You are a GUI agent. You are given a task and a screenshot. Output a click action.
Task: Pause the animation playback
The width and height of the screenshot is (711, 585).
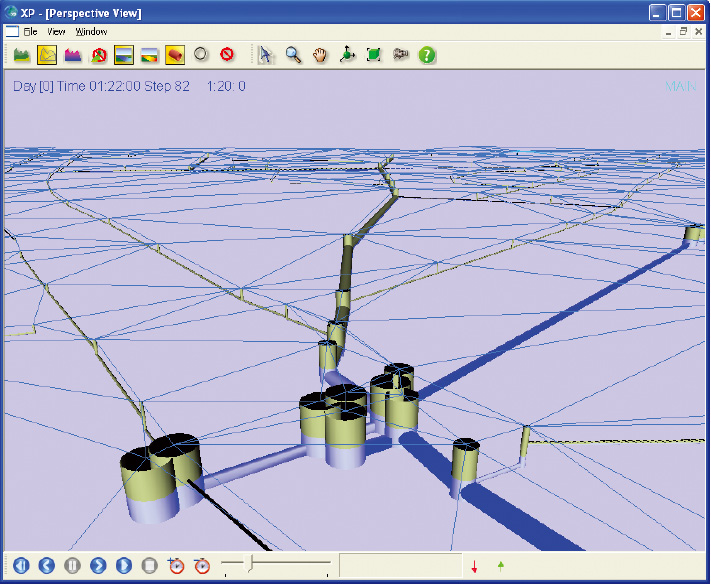point(73,566)
